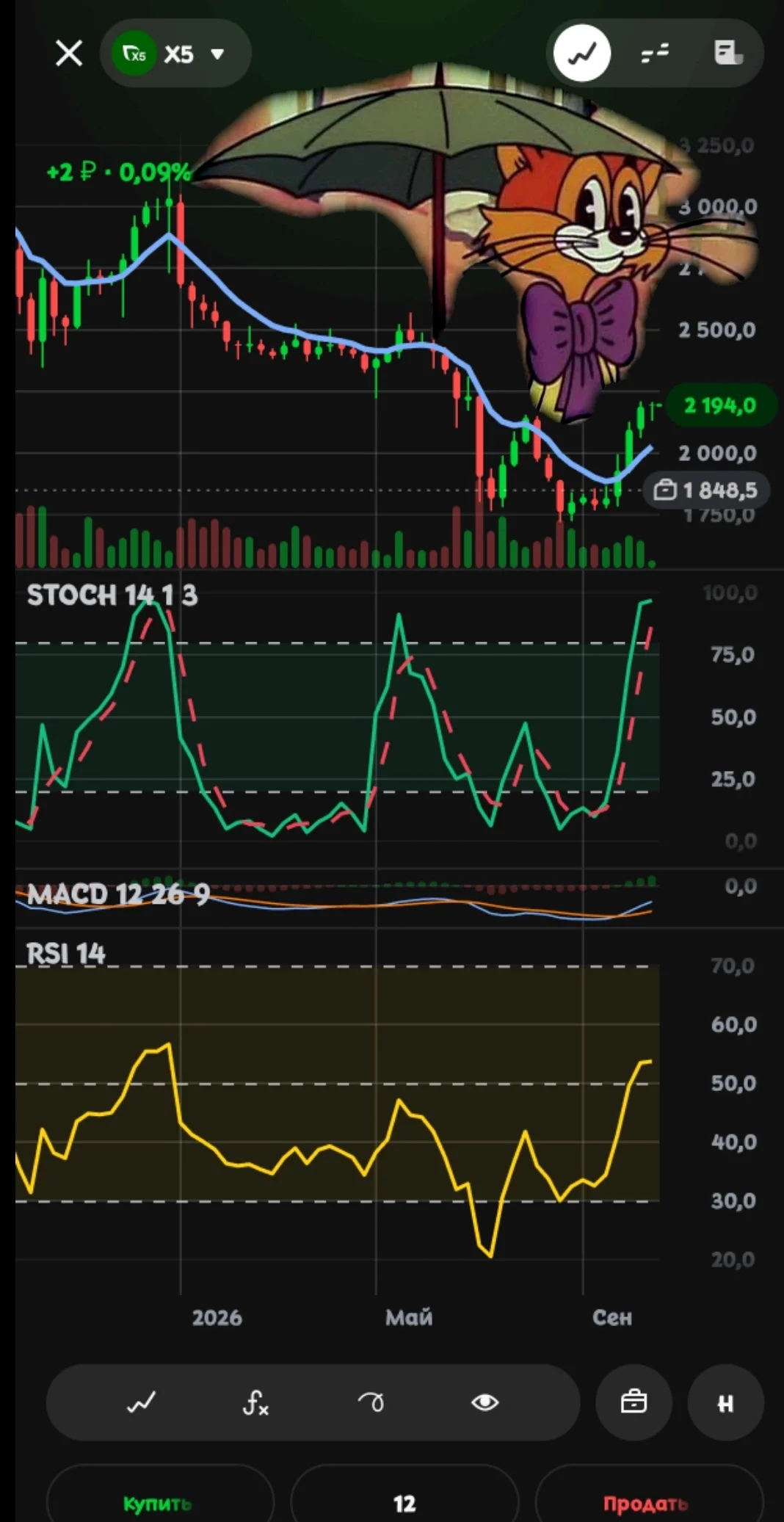
Task: Tap the price change +2 ₽ · 0,09%
Action: point(119,173)
